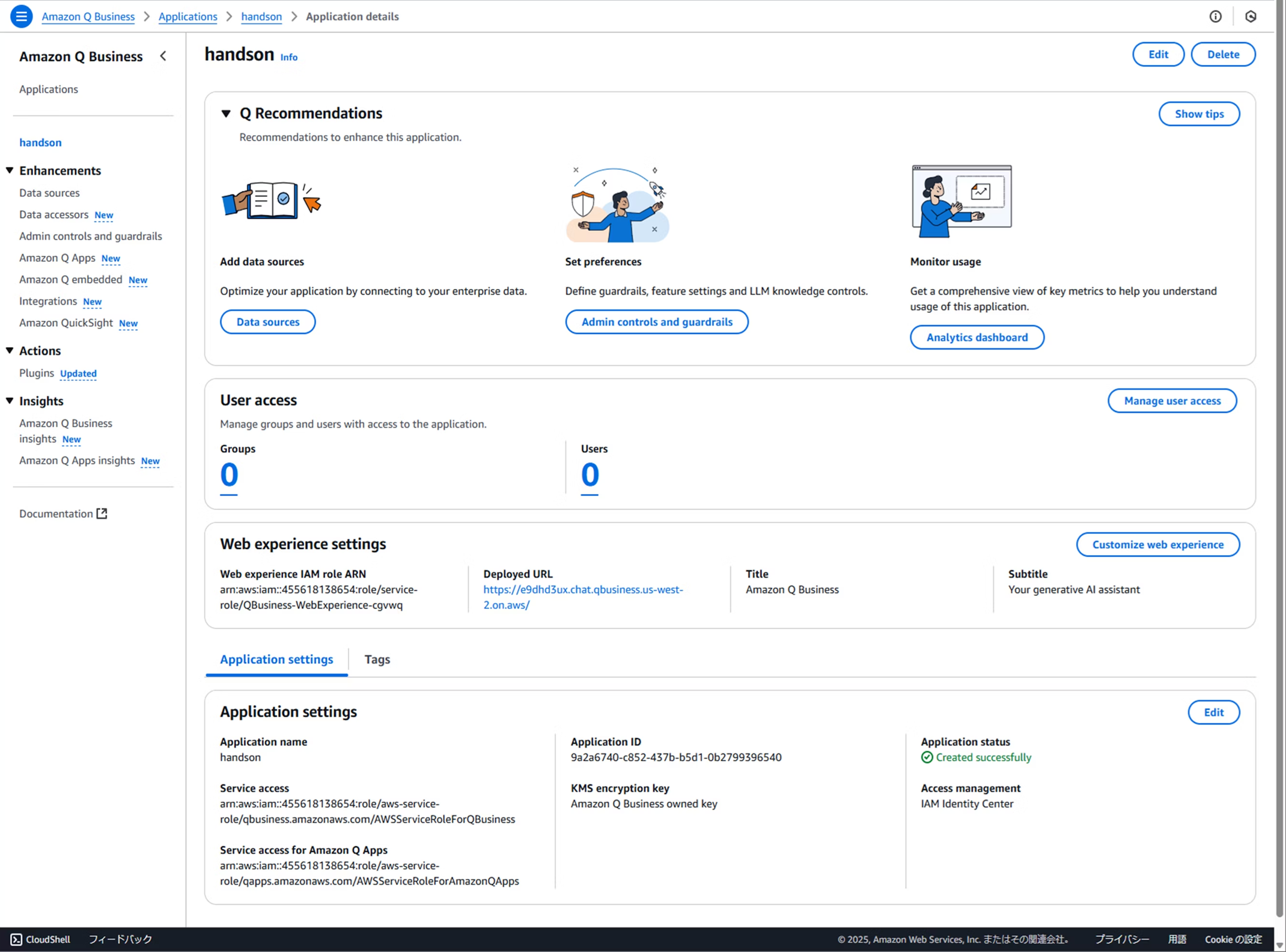Click the Monitor usage illustration

click(x=961, y=201)
